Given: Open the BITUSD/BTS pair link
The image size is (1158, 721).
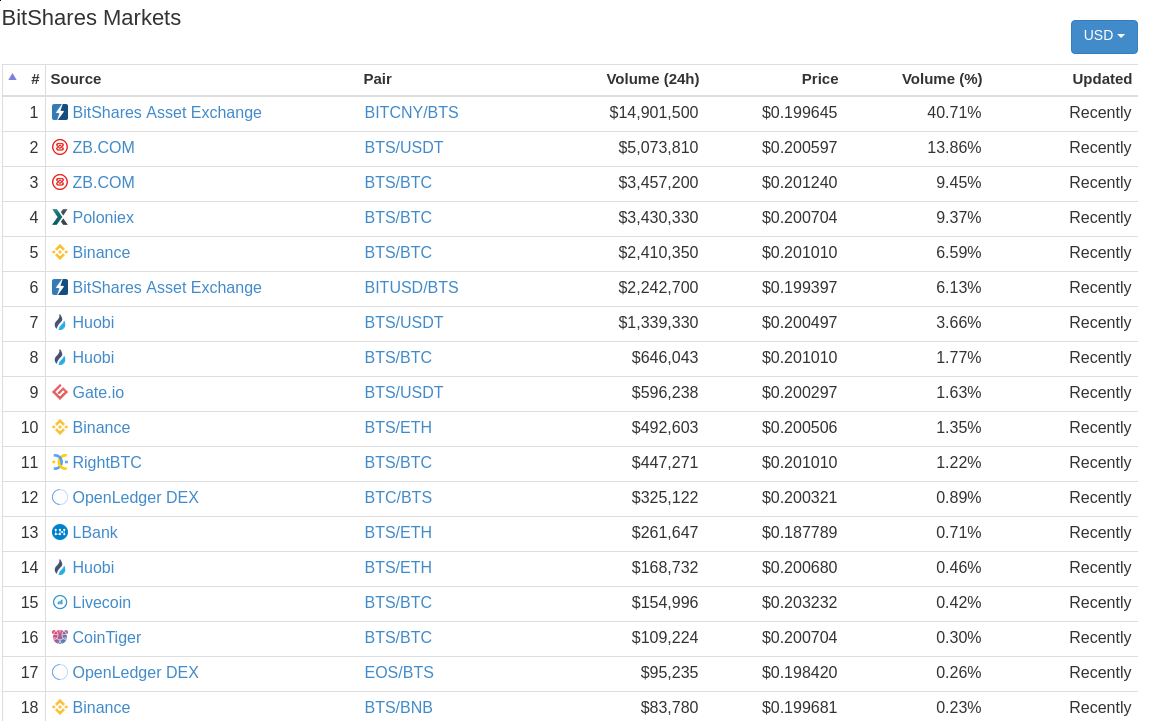Looking at the screenshot, I should (411, 287).
